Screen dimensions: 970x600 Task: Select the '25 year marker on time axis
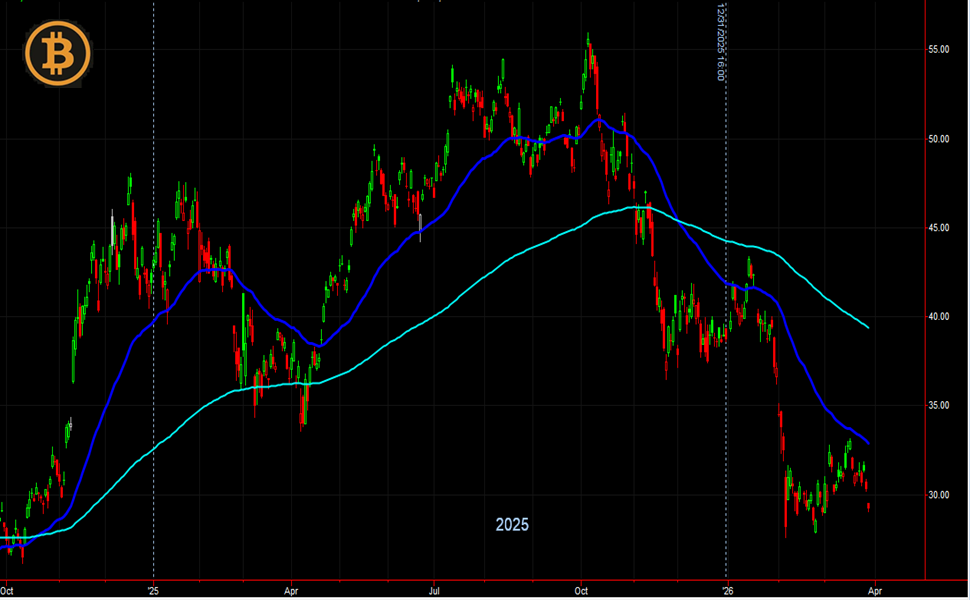coord(153,590)
